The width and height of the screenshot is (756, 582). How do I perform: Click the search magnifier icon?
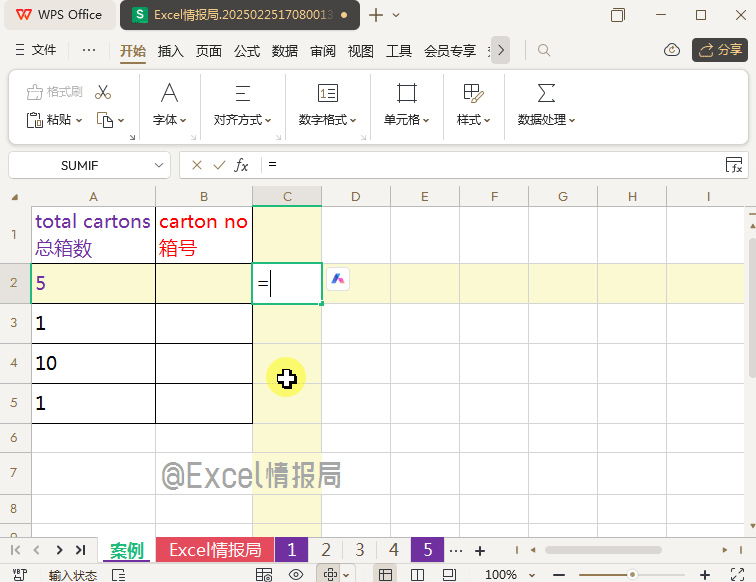pyautogui.click(x=544, y=50)
